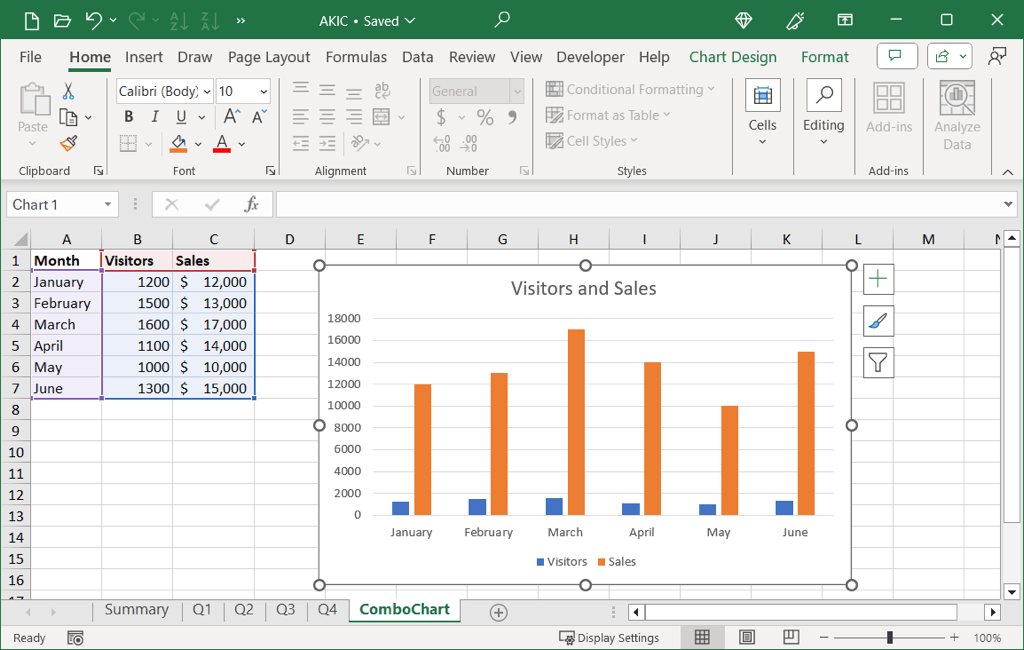The image size is (1024, 650).
Task: Click the Format Painter icon
Action: (68, 144)
